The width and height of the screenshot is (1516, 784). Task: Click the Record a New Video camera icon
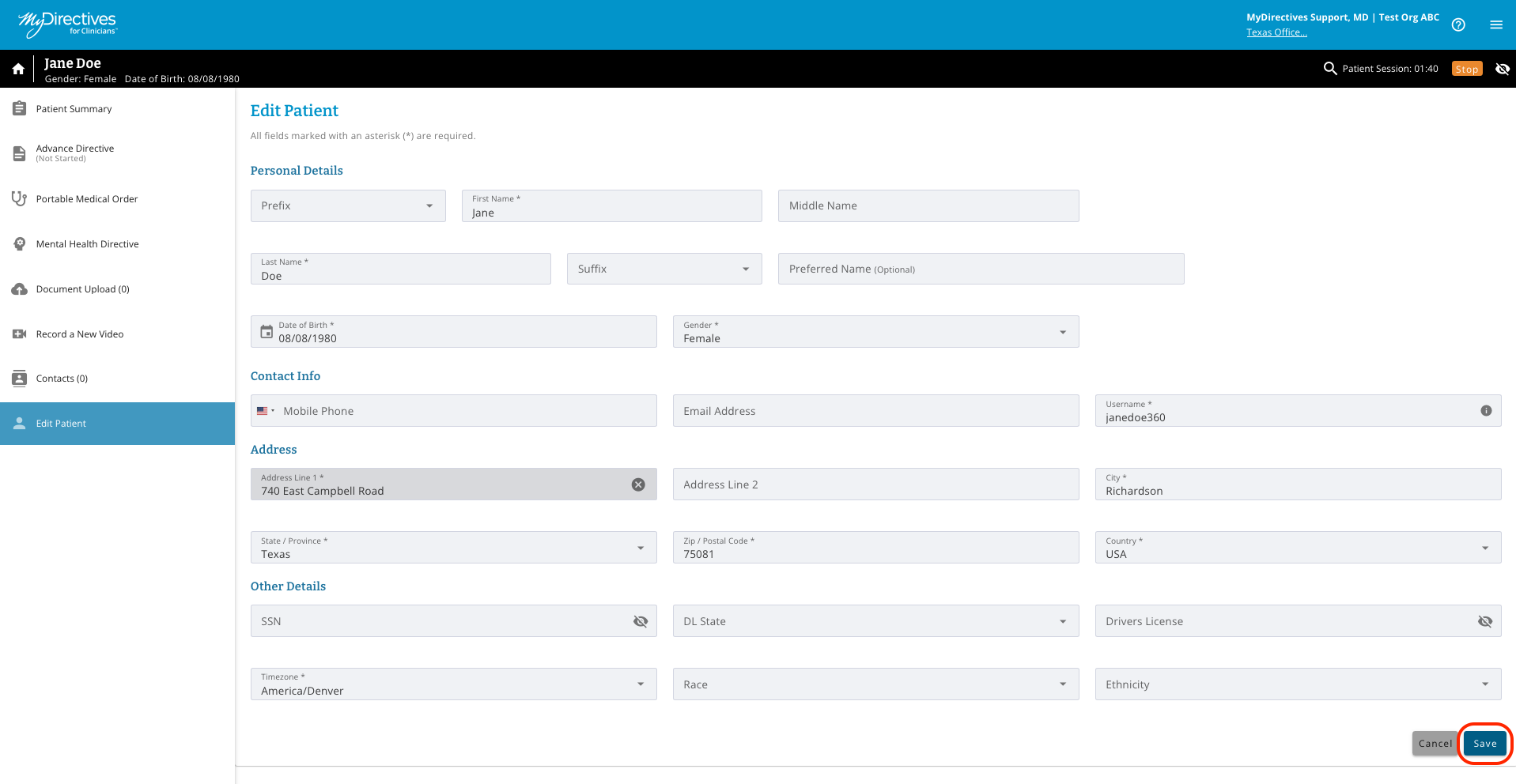pyautogui.click(x=20, y=334)
